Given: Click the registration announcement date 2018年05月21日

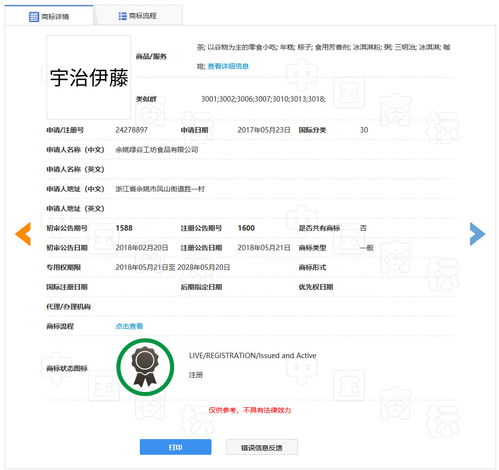Looking at the screenshot, I should (264, 248).
